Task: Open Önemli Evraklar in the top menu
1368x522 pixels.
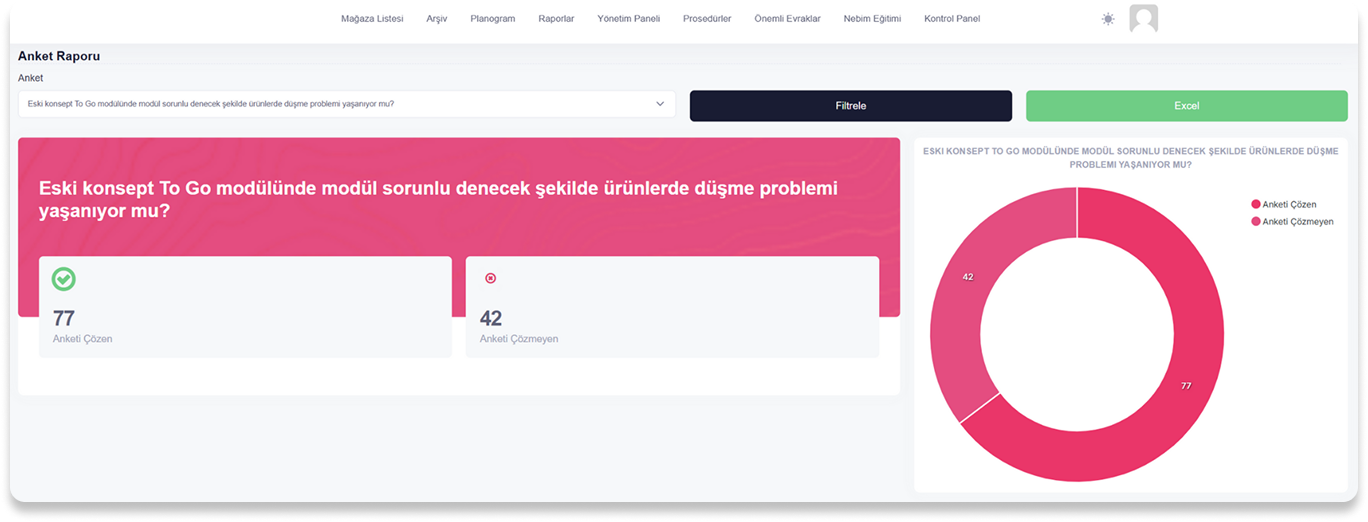Action: pos(787,19)
